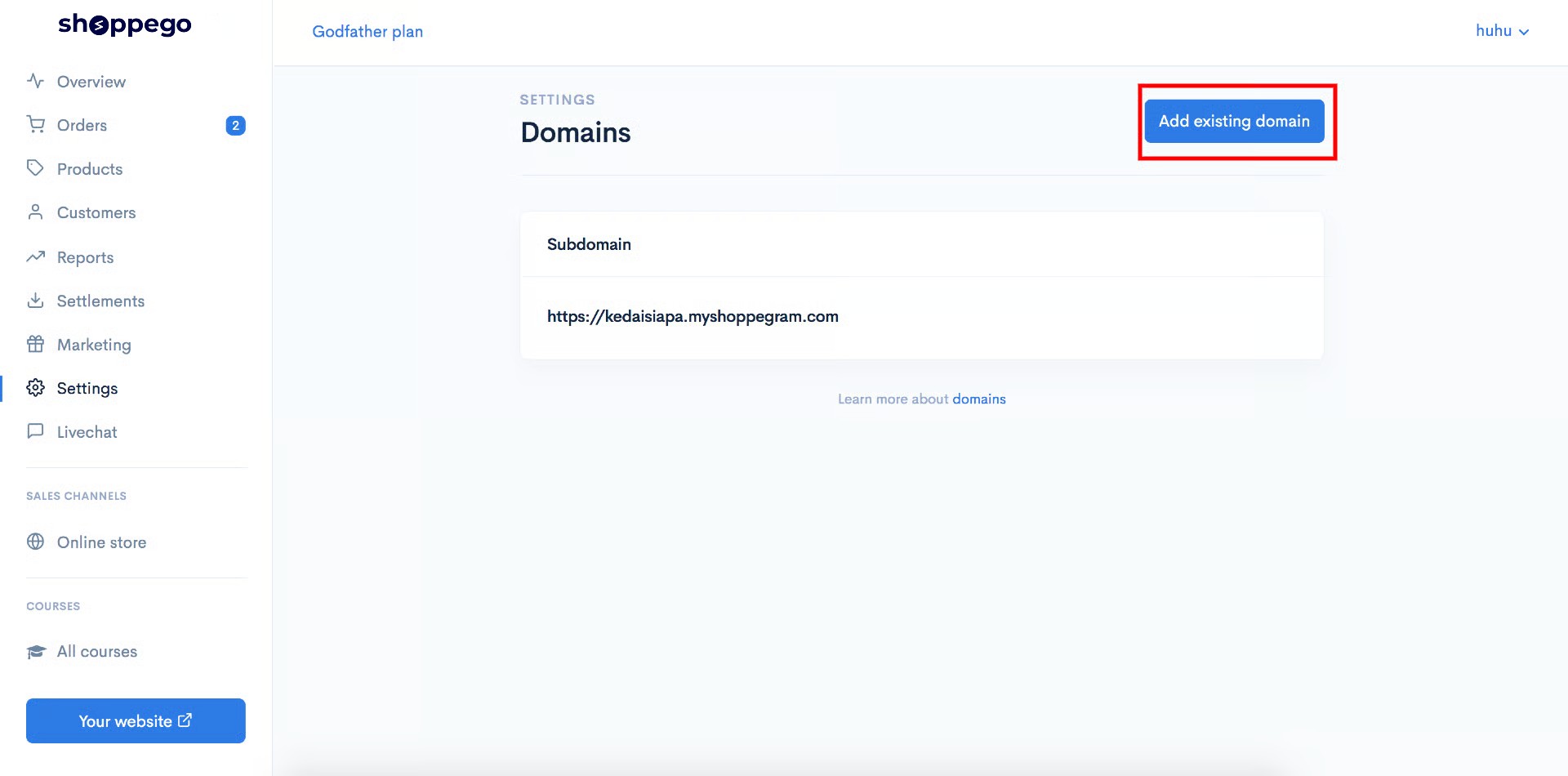Follow the domains learn more link

tap(978, 399)
